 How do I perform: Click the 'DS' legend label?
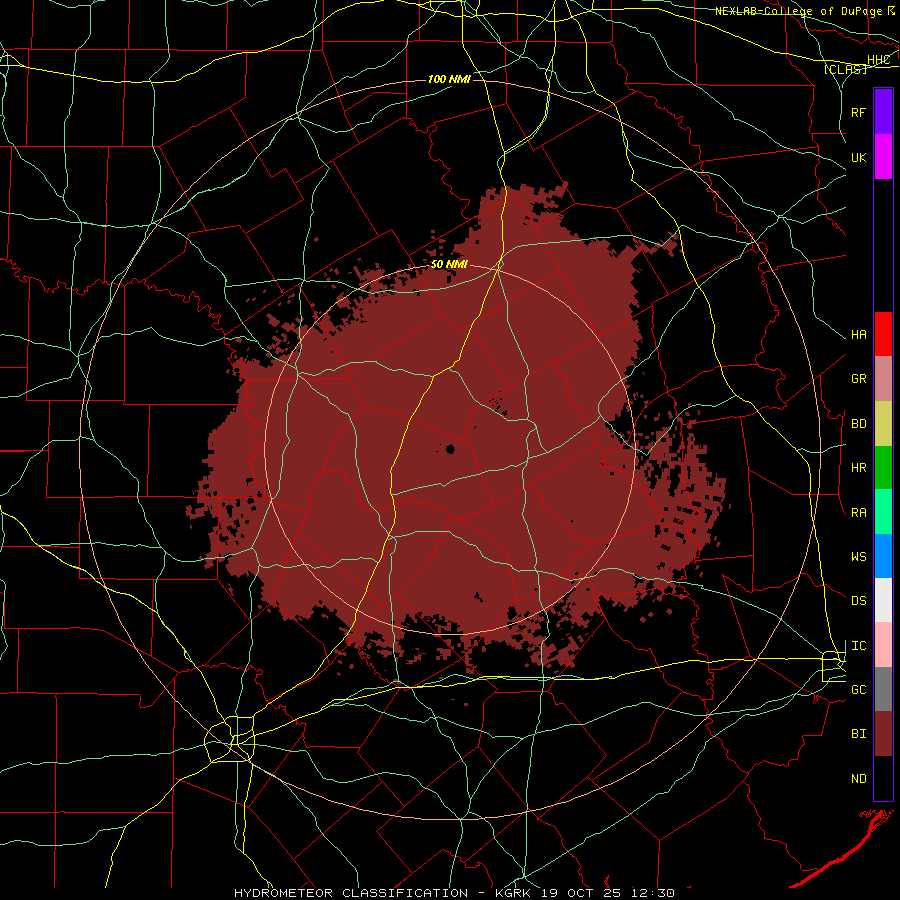859,601
